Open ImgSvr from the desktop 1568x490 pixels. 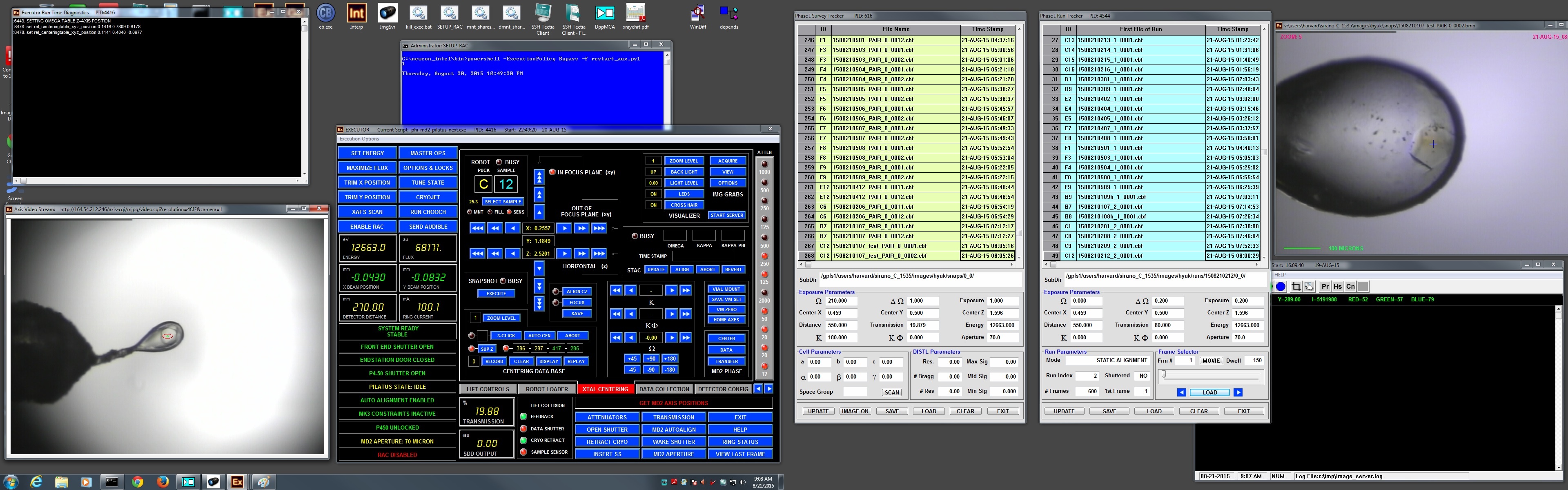(x=388, y=13)
